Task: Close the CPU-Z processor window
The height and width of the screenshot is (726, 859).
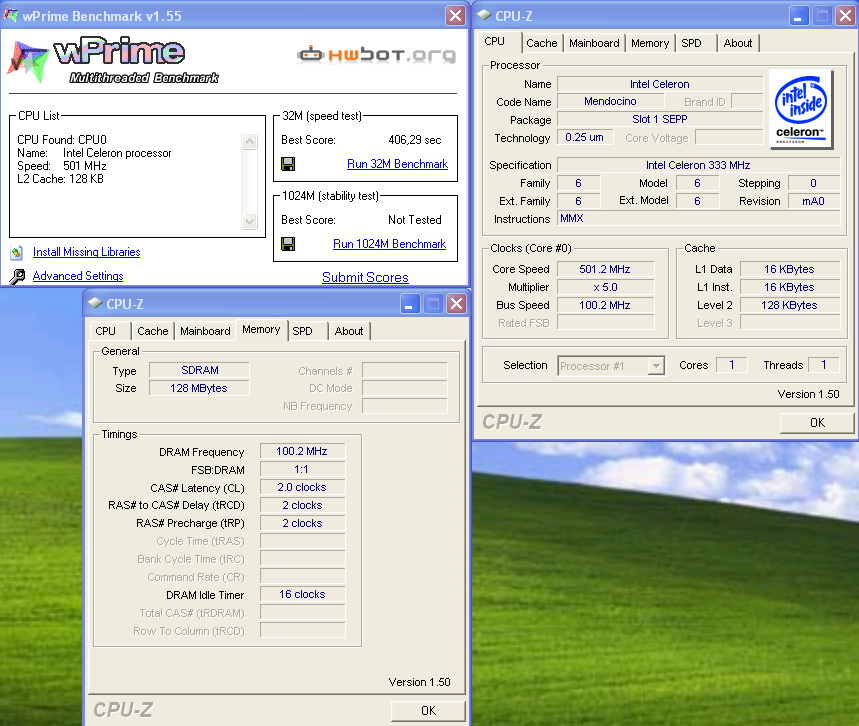Action: pyautogui.click(x=845, y=16)
